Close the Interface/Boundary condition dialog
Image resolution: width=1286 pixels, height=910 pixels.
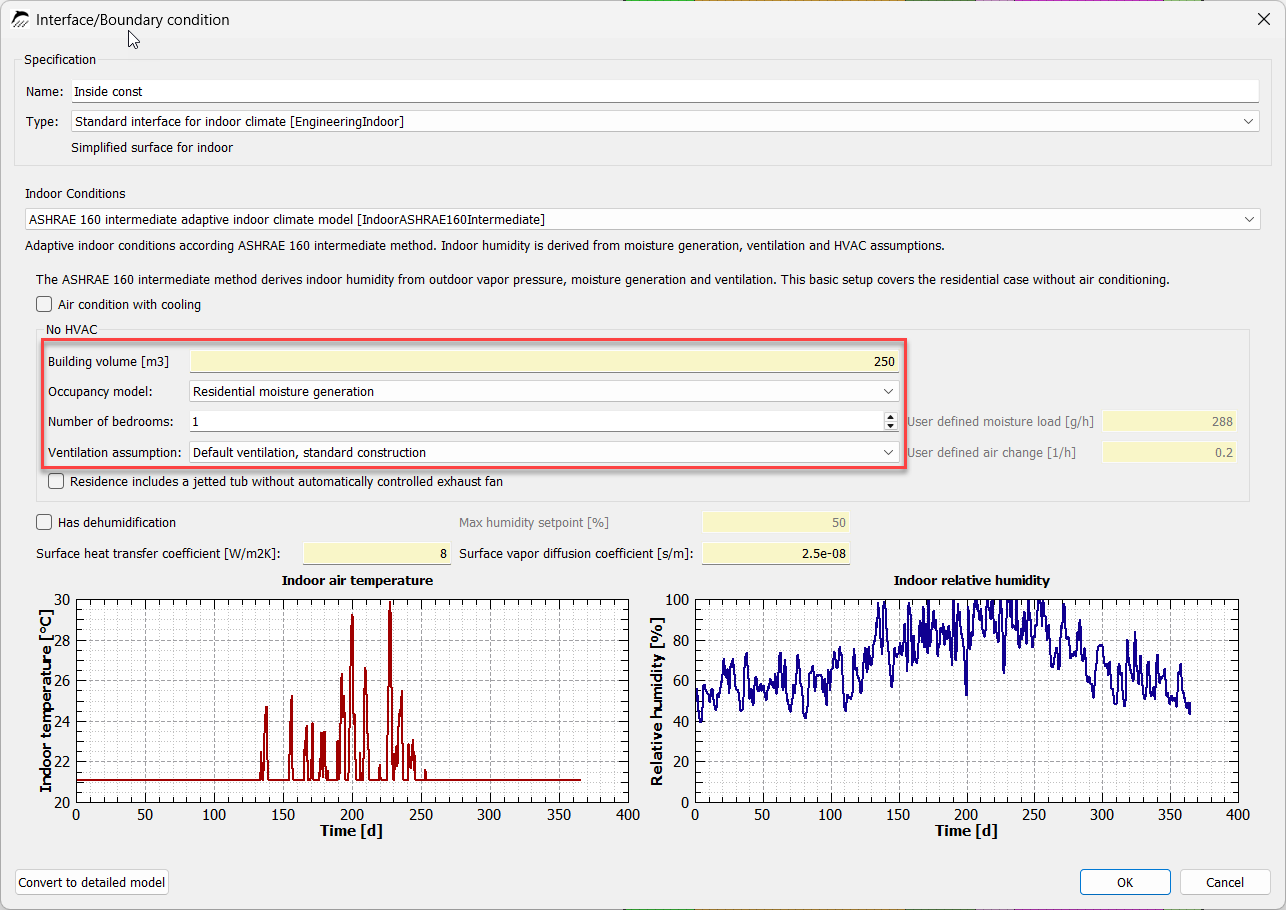(x=1262, y=19)
